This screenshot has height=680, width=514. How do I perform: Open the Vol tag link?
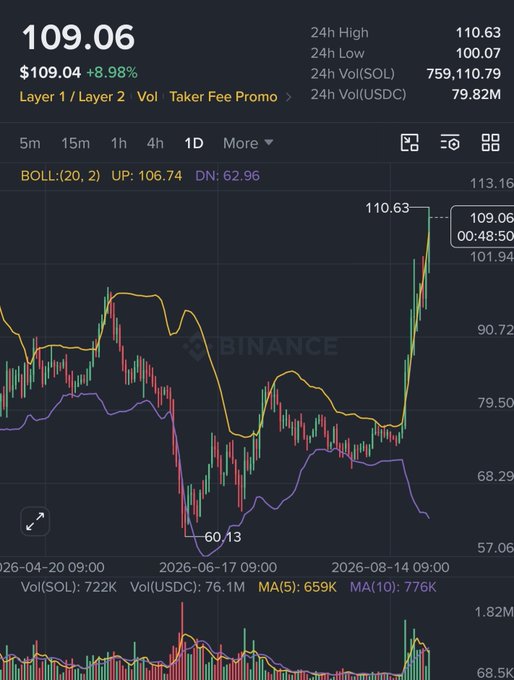tap(147, 97)
